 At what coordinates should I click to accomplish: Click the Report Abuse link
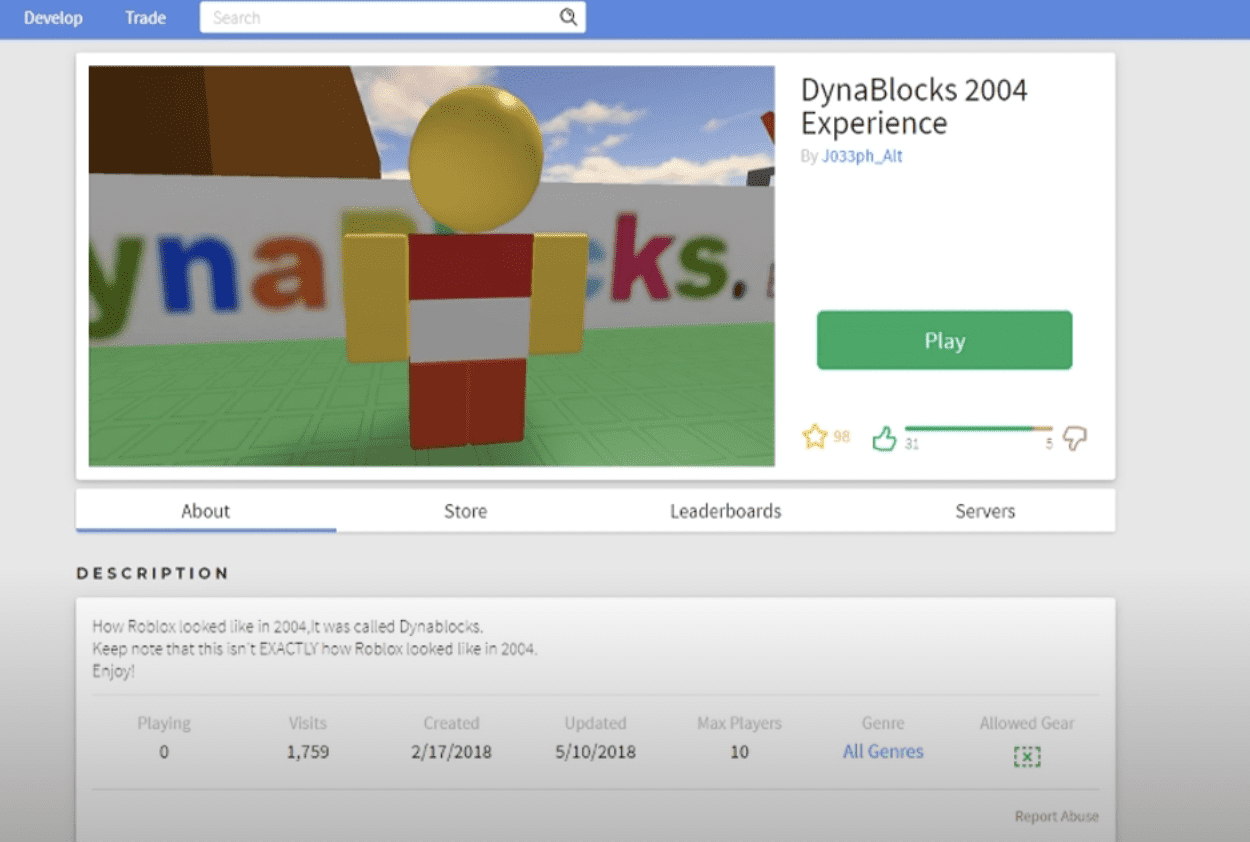1056,817
